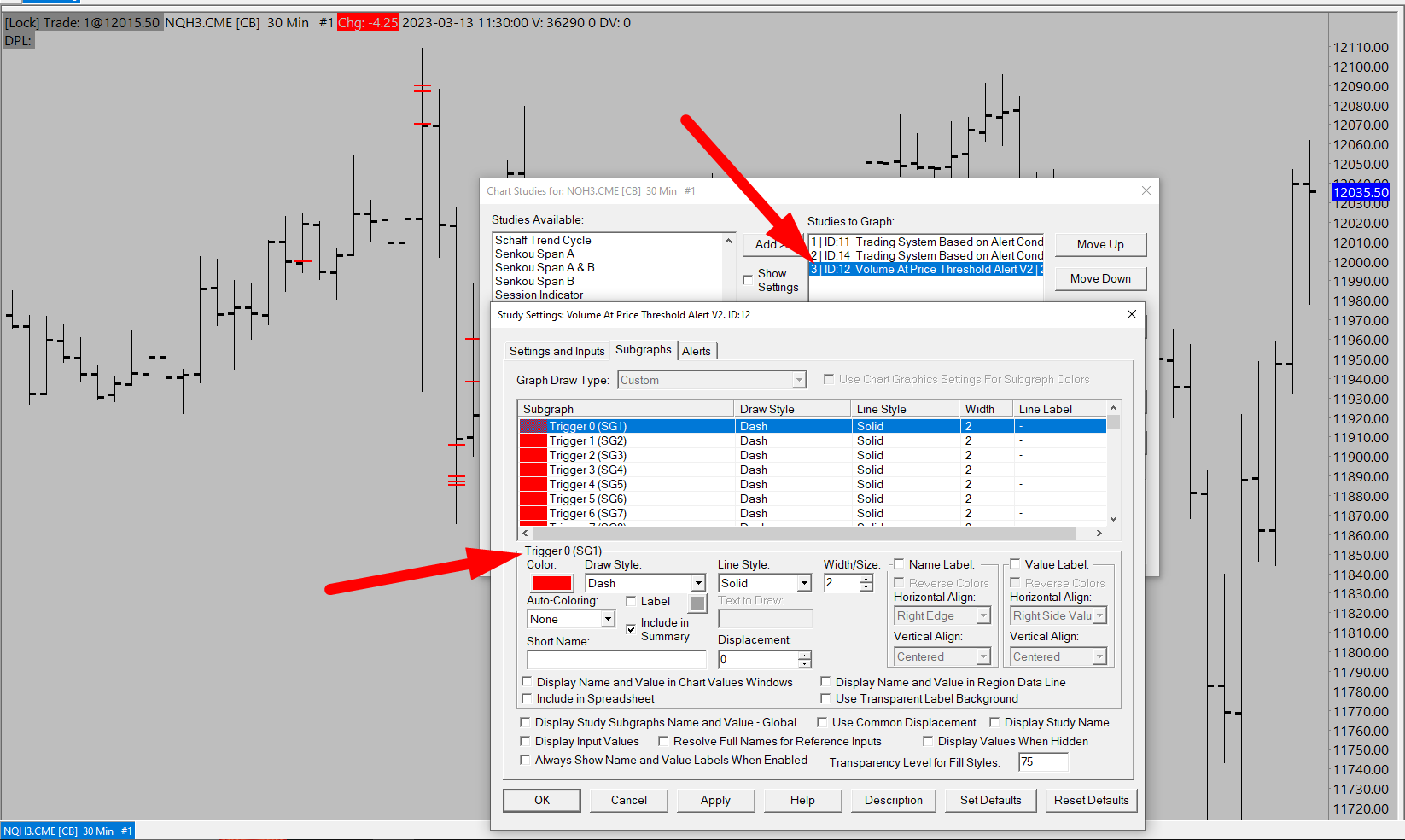Enable Use Transparent Label Background
Screen dimensions: 1405x840
tap(825, 698)
